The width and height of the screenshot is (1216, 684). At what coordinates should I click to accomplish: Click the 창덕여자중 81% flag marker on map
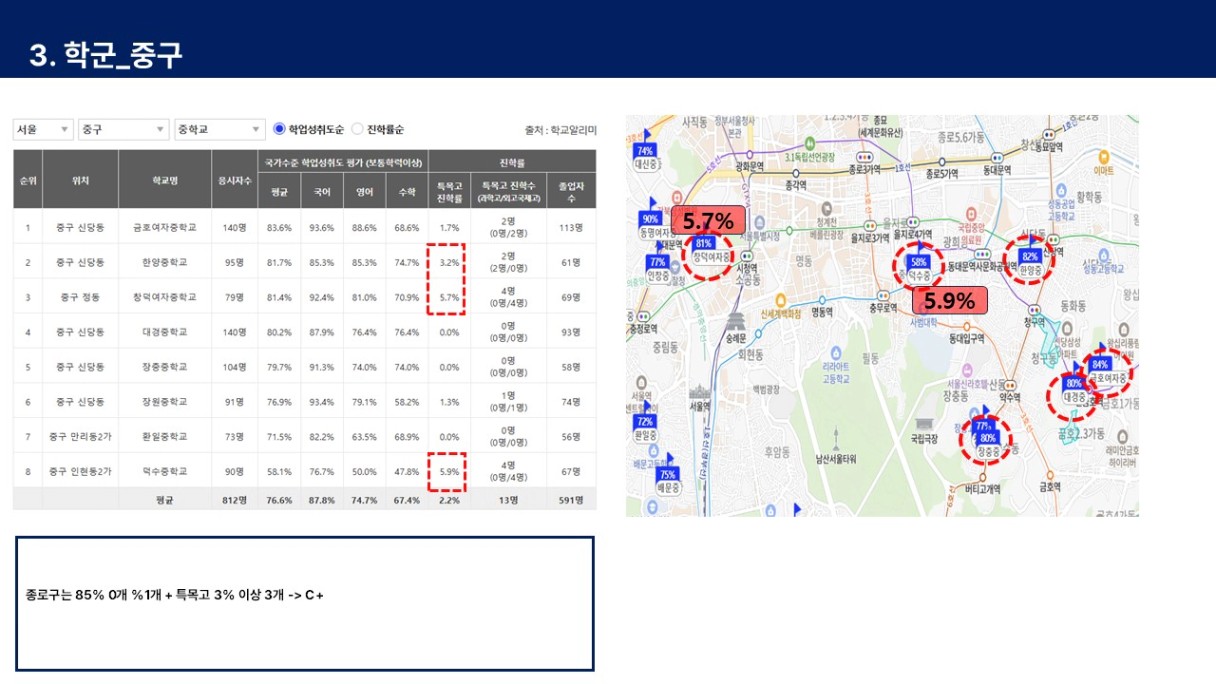click(x=704, y=244)
